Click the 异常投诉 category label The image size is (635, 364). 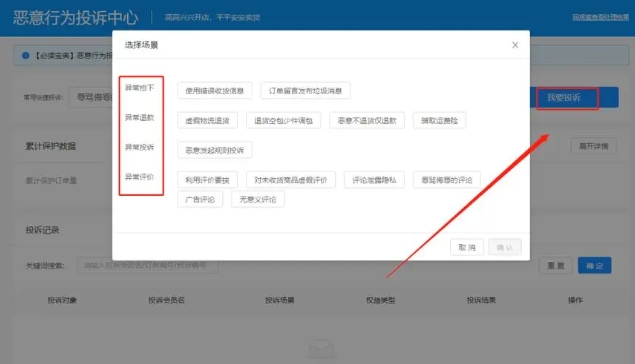[x=139, y=147]
